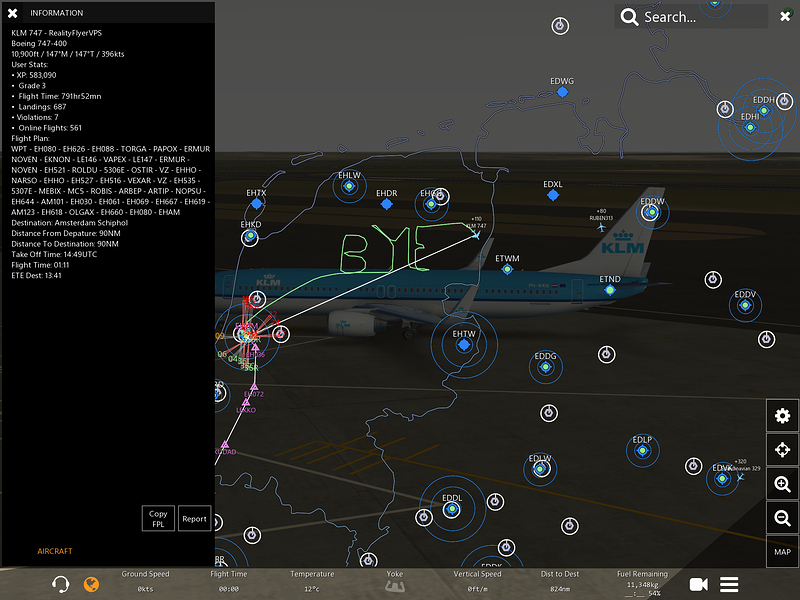
Task: Click the Temperature status item
Action: point(312,581)
